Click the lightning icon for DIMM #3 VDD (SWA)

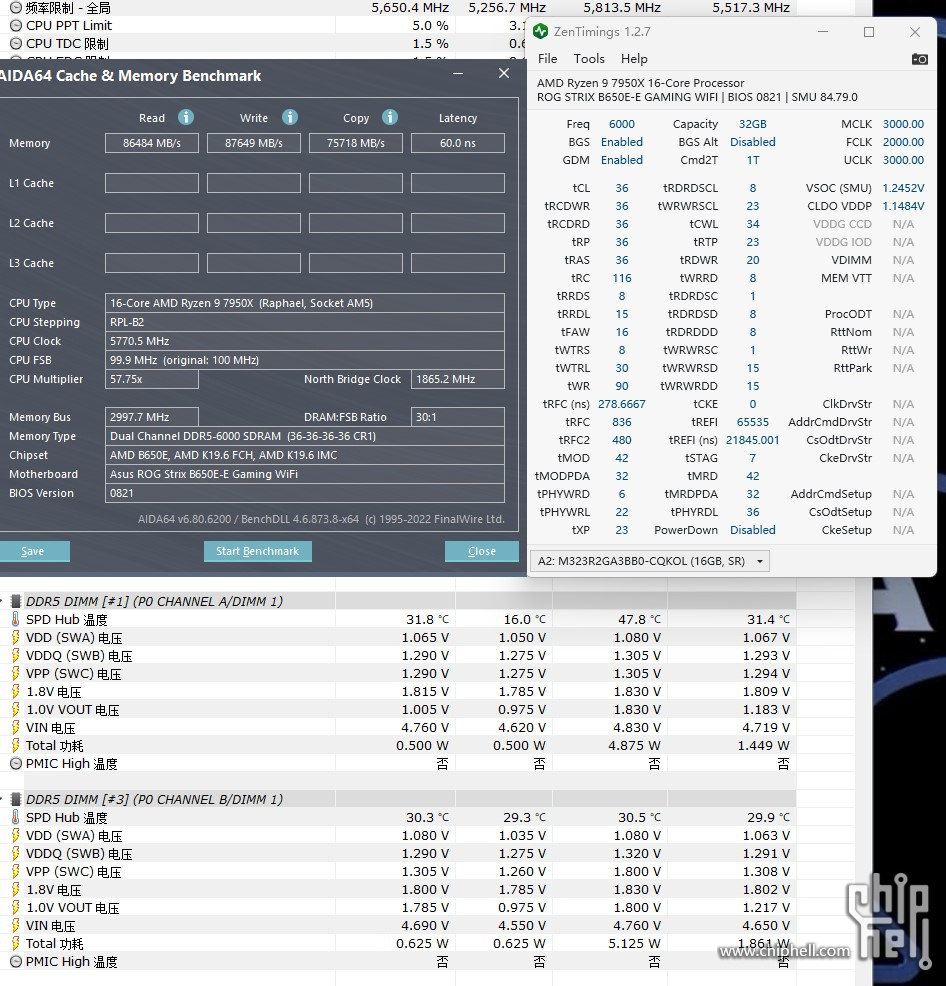click(16, 836)
